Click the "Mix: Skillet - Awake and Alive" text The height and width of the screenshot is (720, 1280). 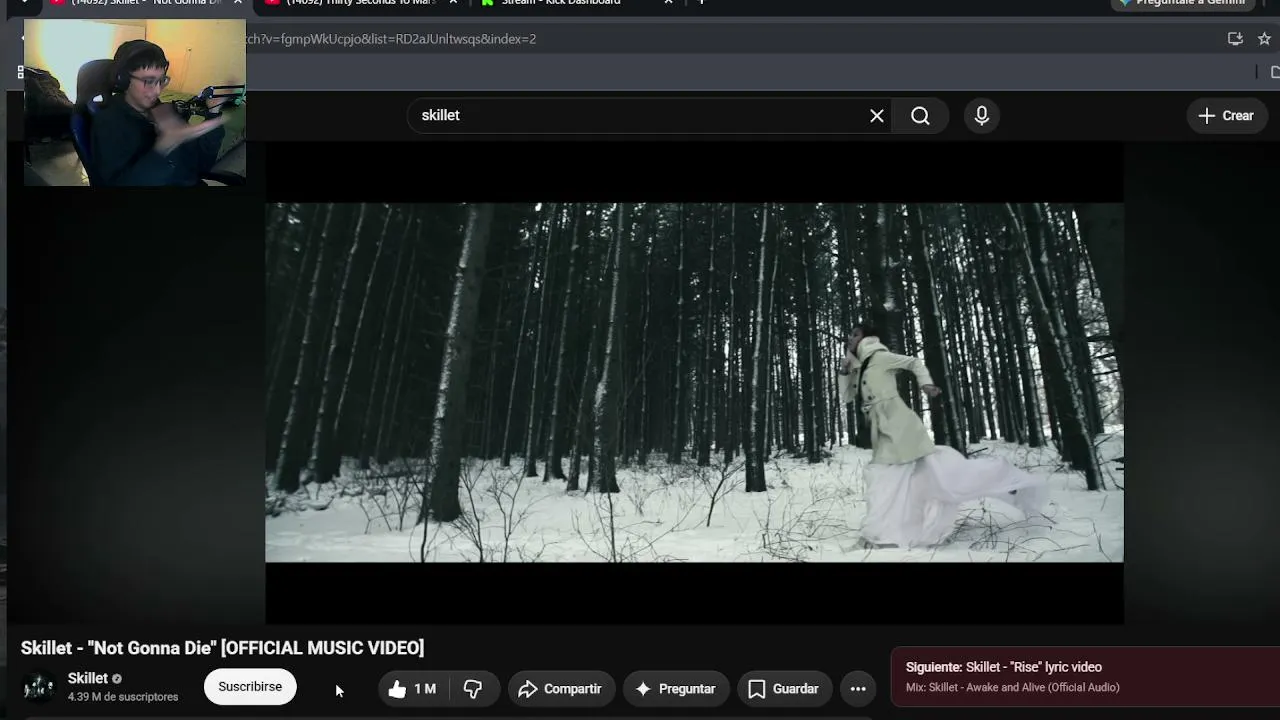(1012, 688)
